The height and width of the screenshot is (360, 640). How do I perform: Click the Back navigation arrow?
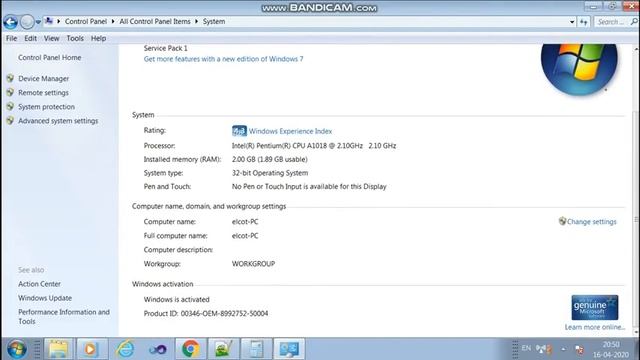(11, 22)
